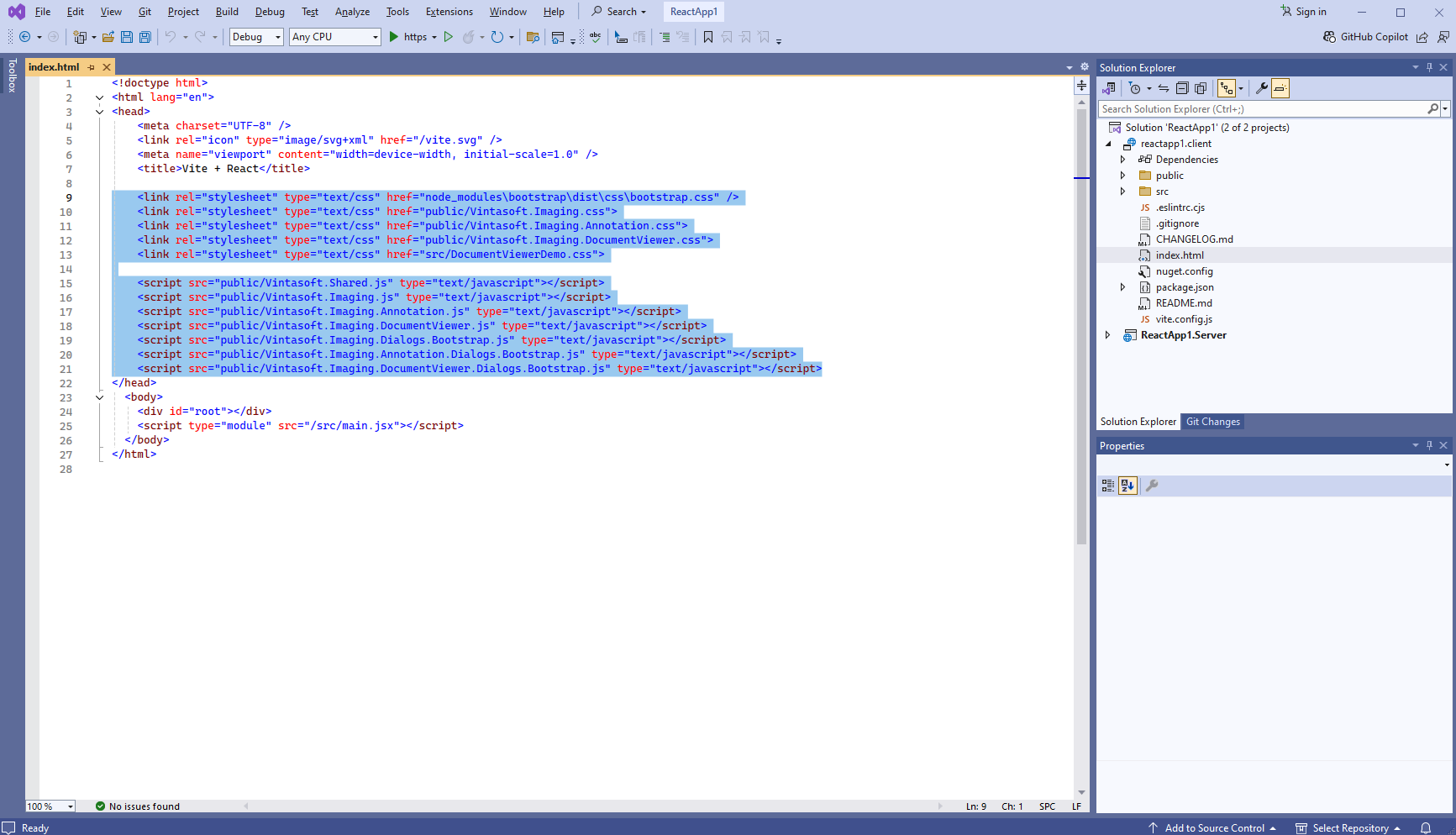
Task: Click the New Project toolbar icon
Action: 80,37
